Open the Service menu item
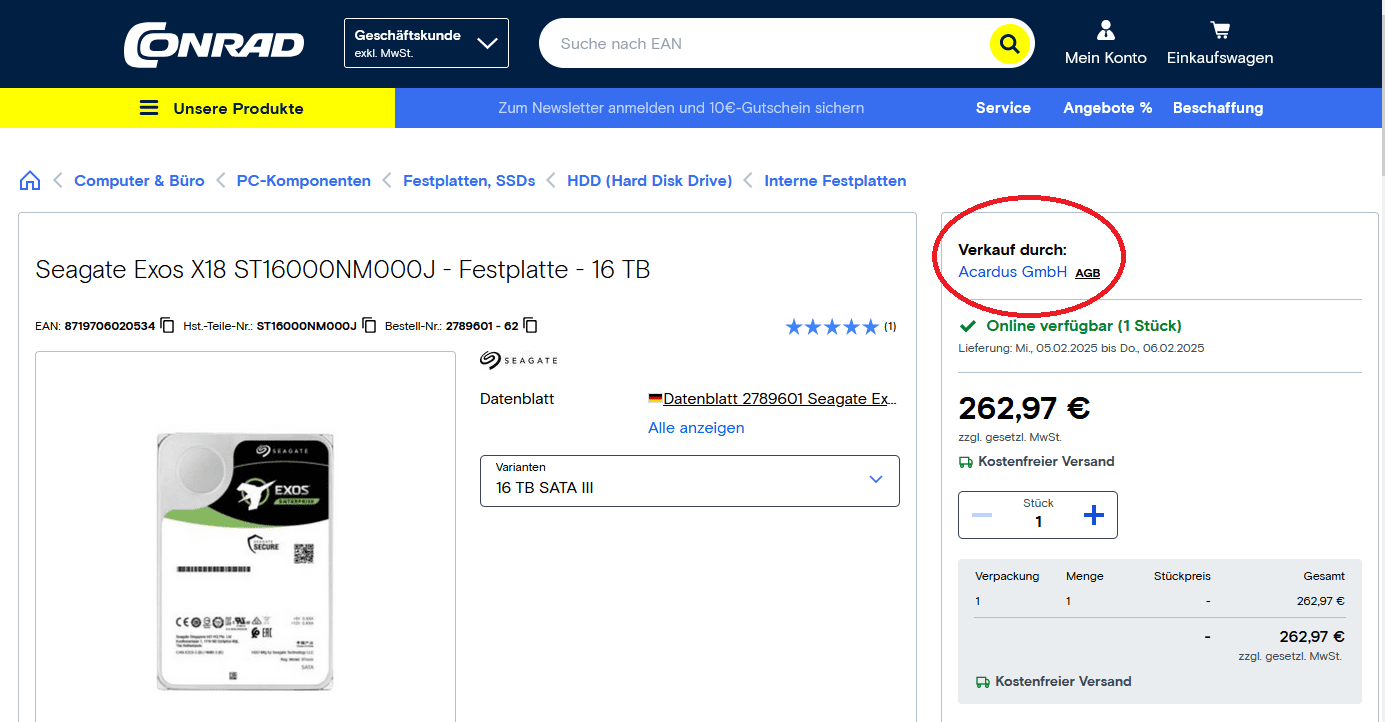 1003,108
